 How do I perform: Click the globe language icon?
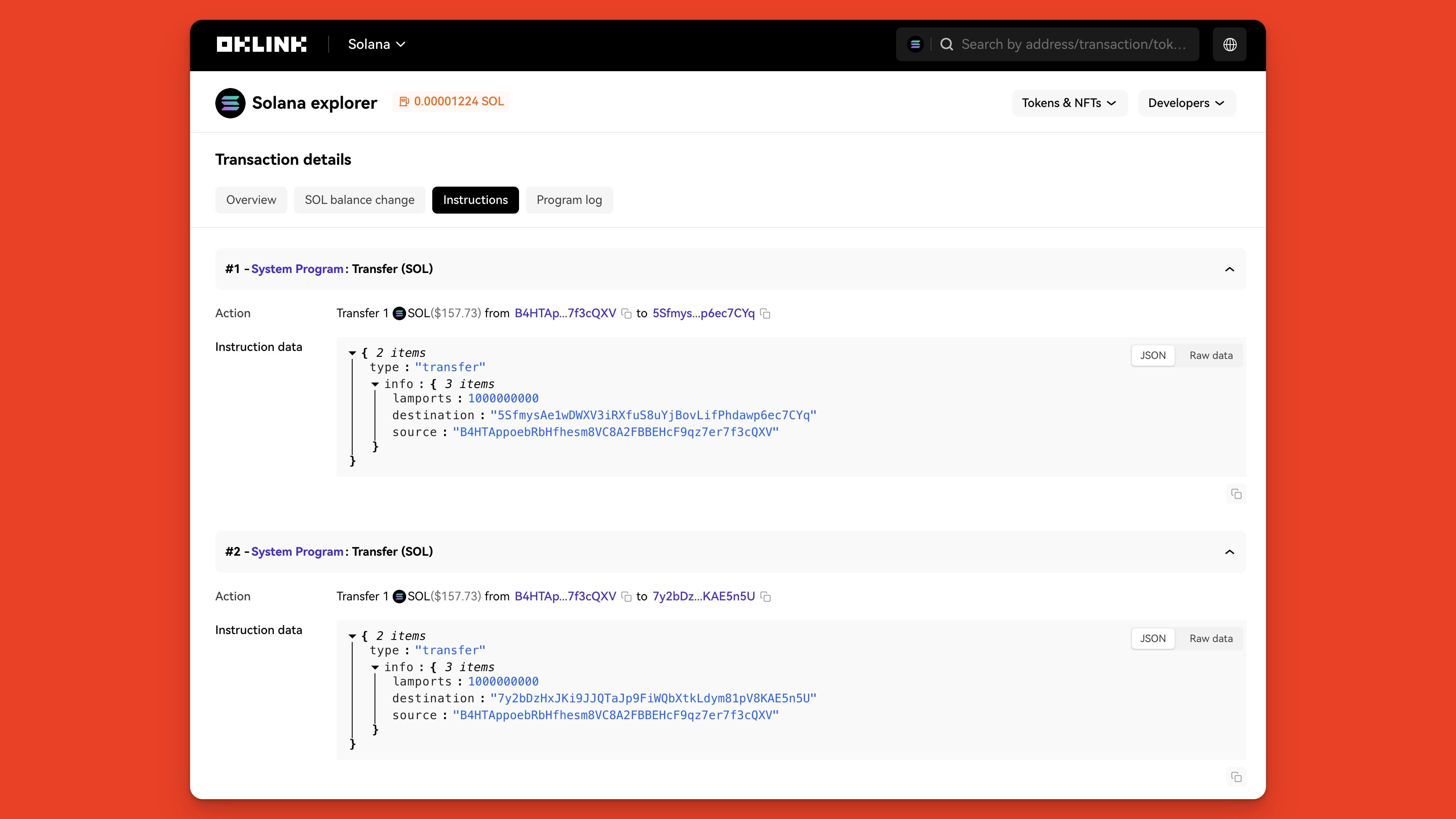[1229, 44]
